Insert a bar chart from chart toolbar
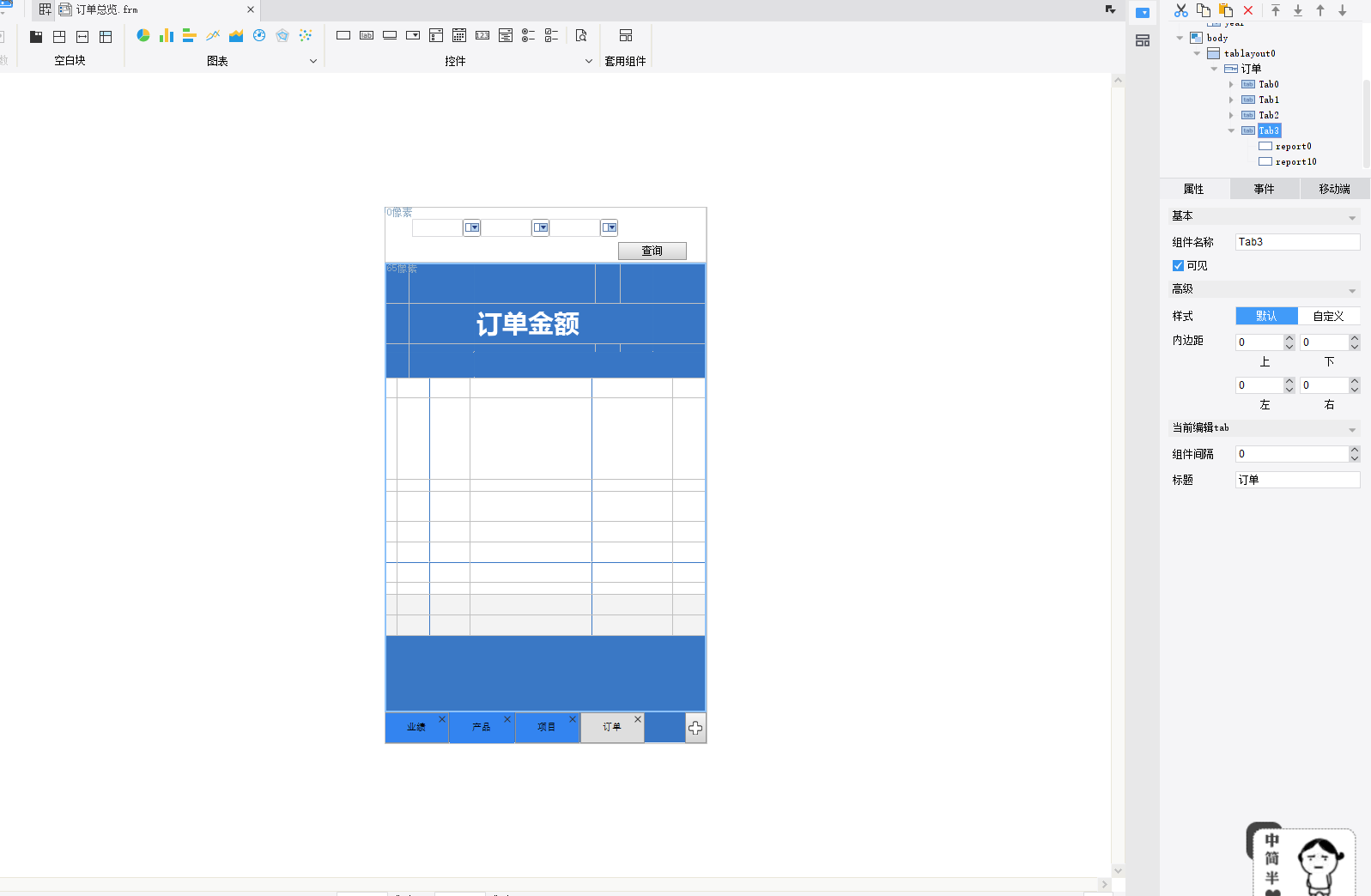 [167, 35]
